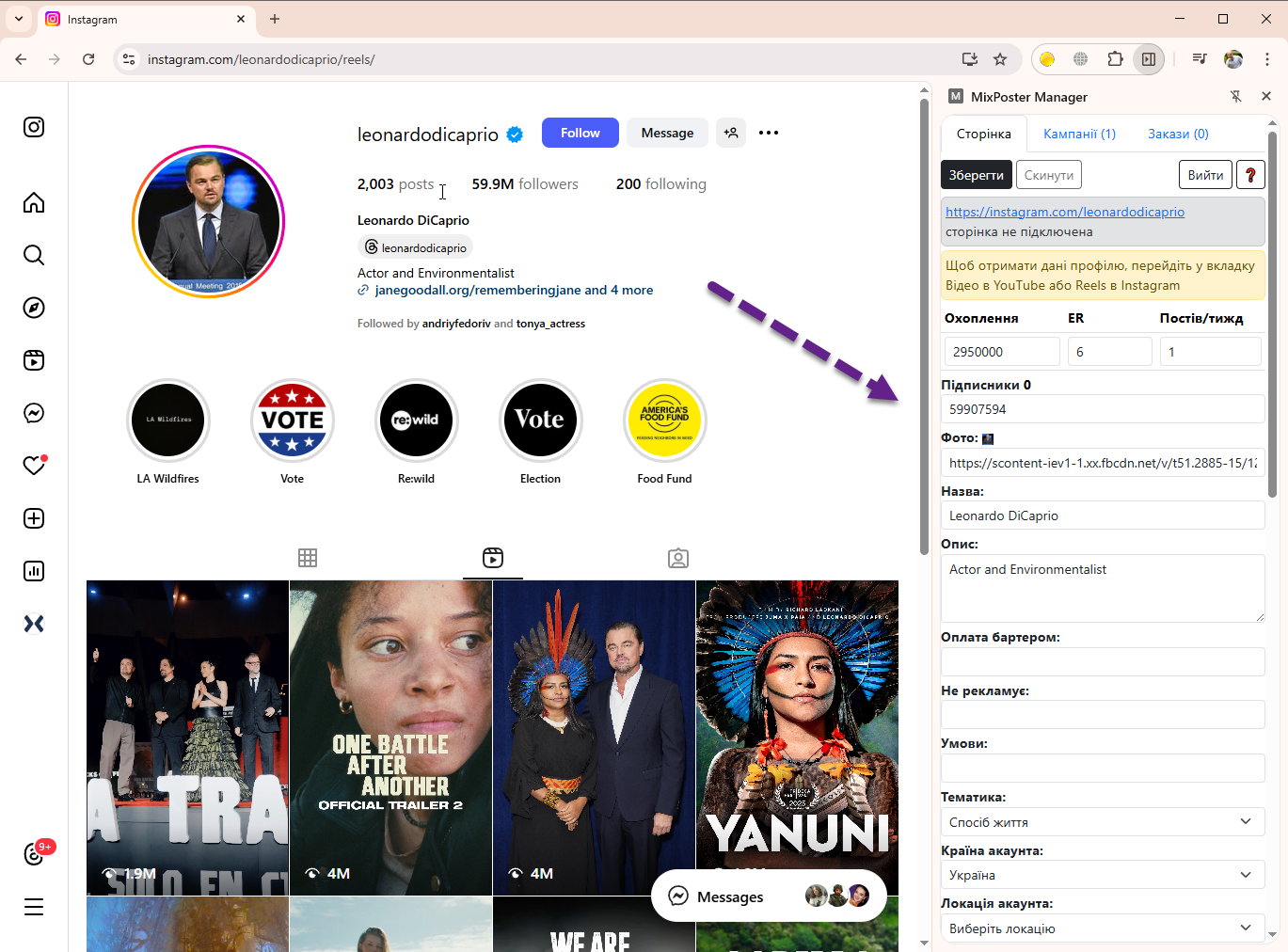Open Instagram Explore compass icon
1288x952 pixels.
point(34,308)
